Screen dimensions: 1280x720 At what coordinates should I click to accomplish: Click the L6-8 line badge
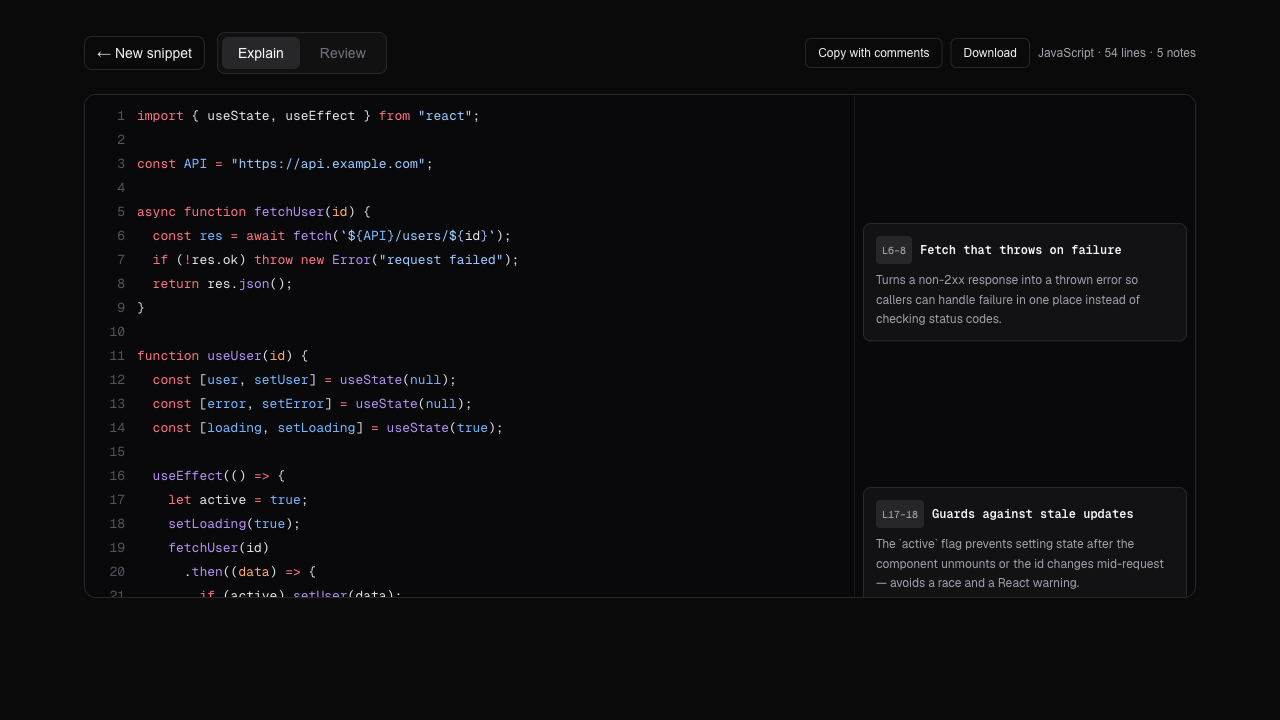894,250
